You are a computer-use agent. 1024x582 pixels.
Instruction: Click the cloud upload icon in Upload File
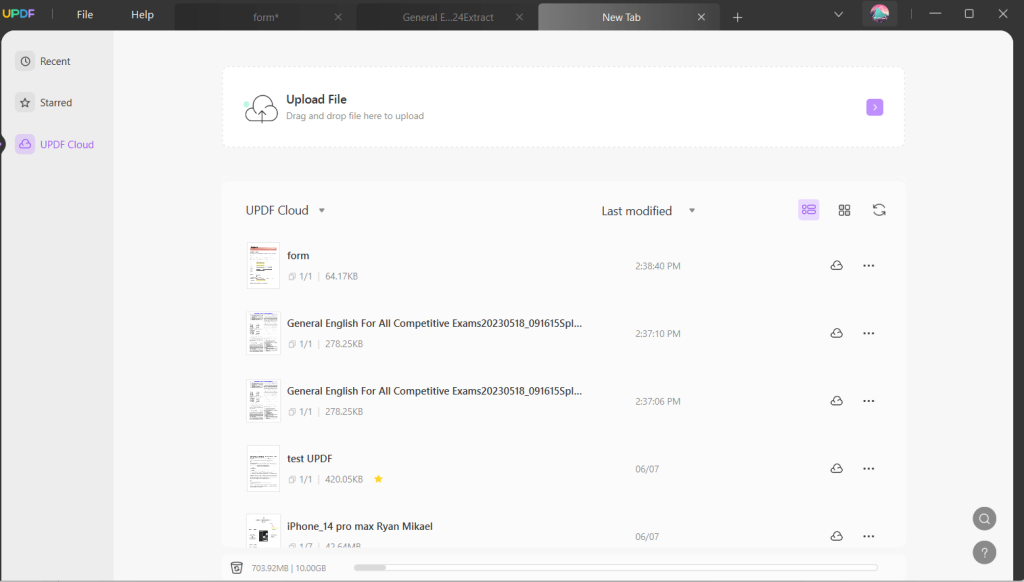pos(261,108)
